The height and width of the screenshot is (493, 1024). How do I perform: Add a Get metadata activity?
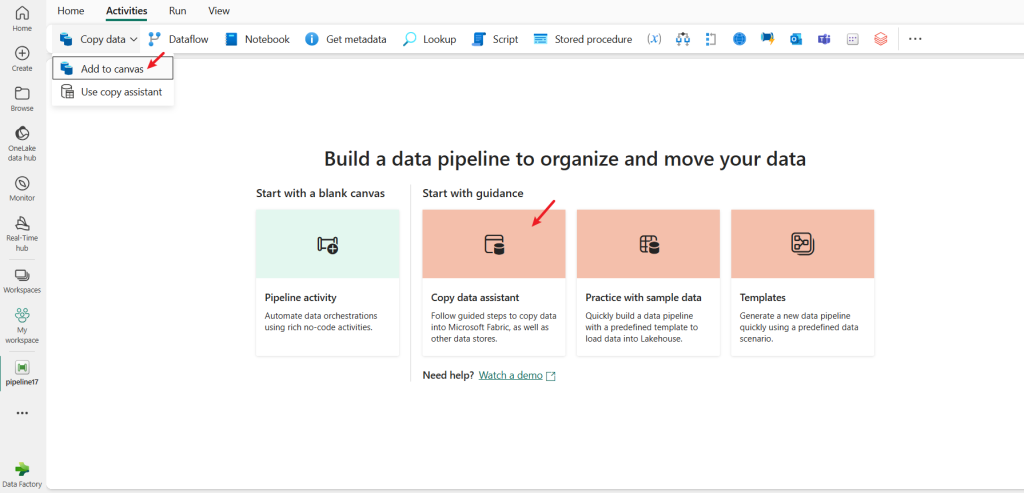[x=346, y=39]
